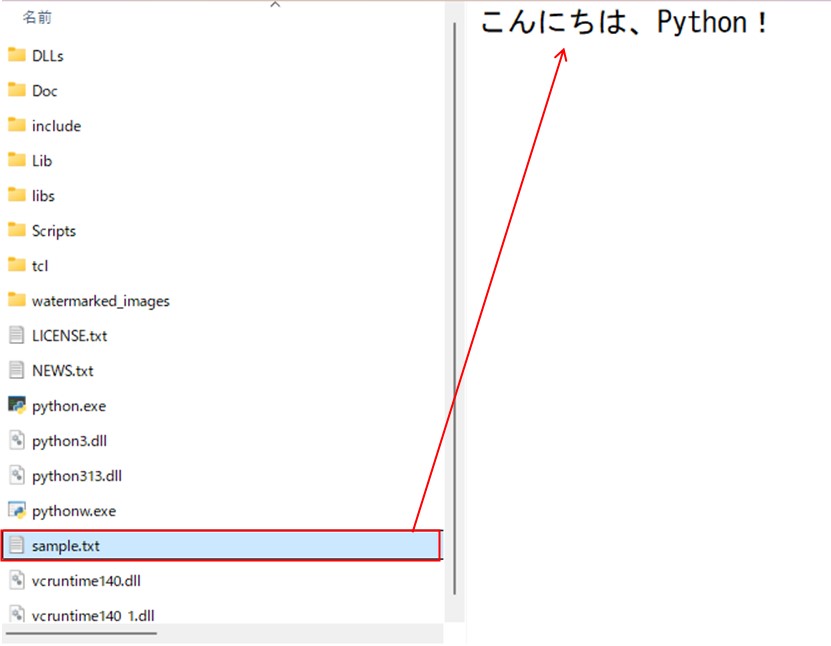Click the sort arrow above the column header
This screenshot has width=831, height=646.
pos(276,5)
